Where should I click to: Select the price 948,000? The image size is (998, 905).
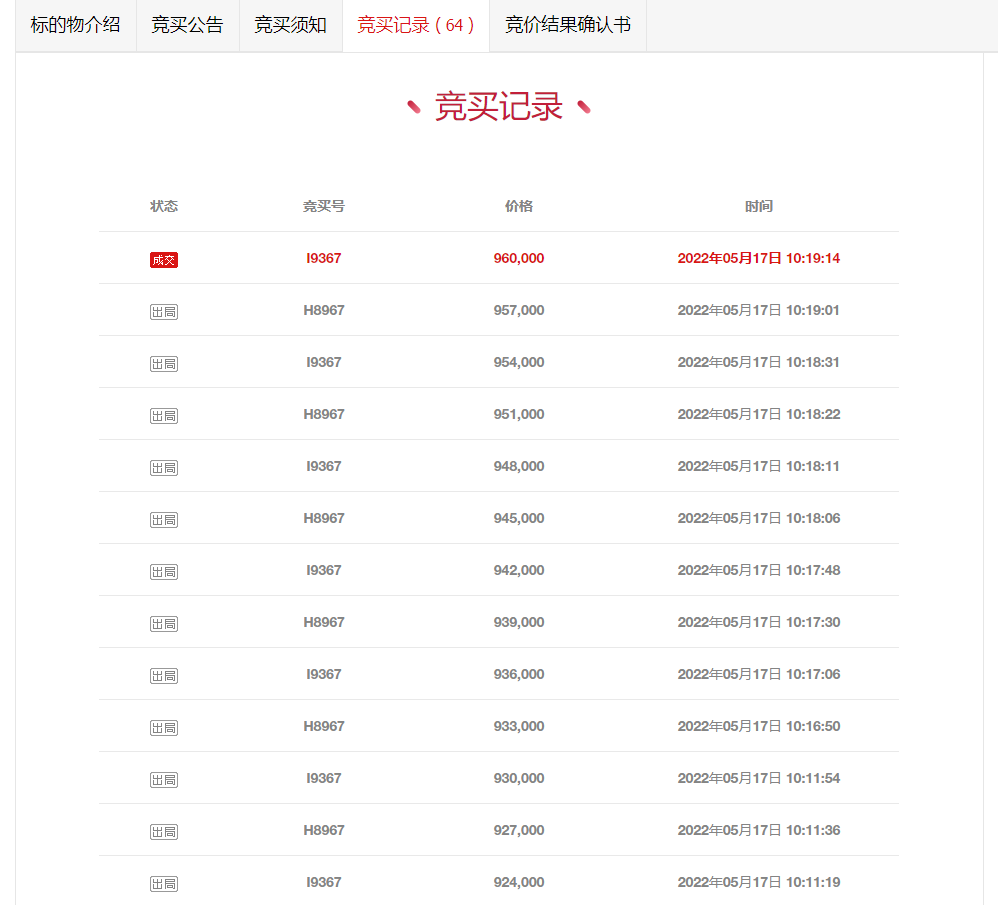pos(519,467)
